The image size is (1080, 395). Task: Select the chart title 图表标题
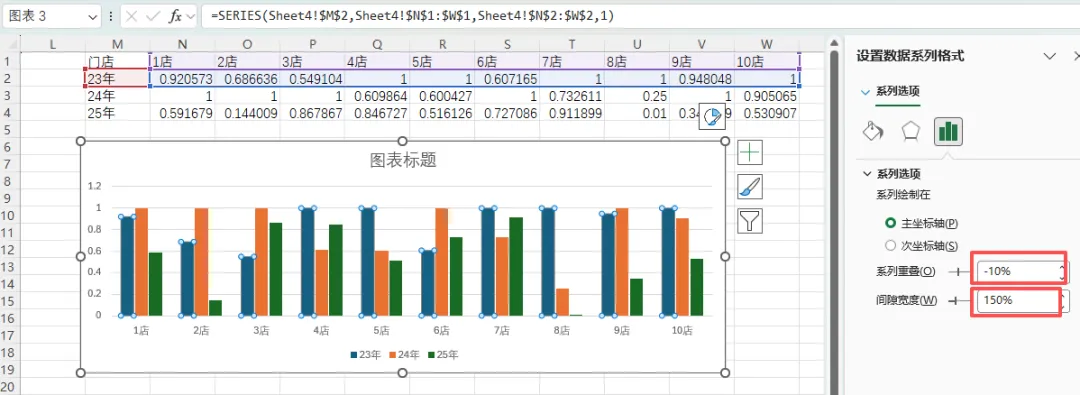[403, 161]
